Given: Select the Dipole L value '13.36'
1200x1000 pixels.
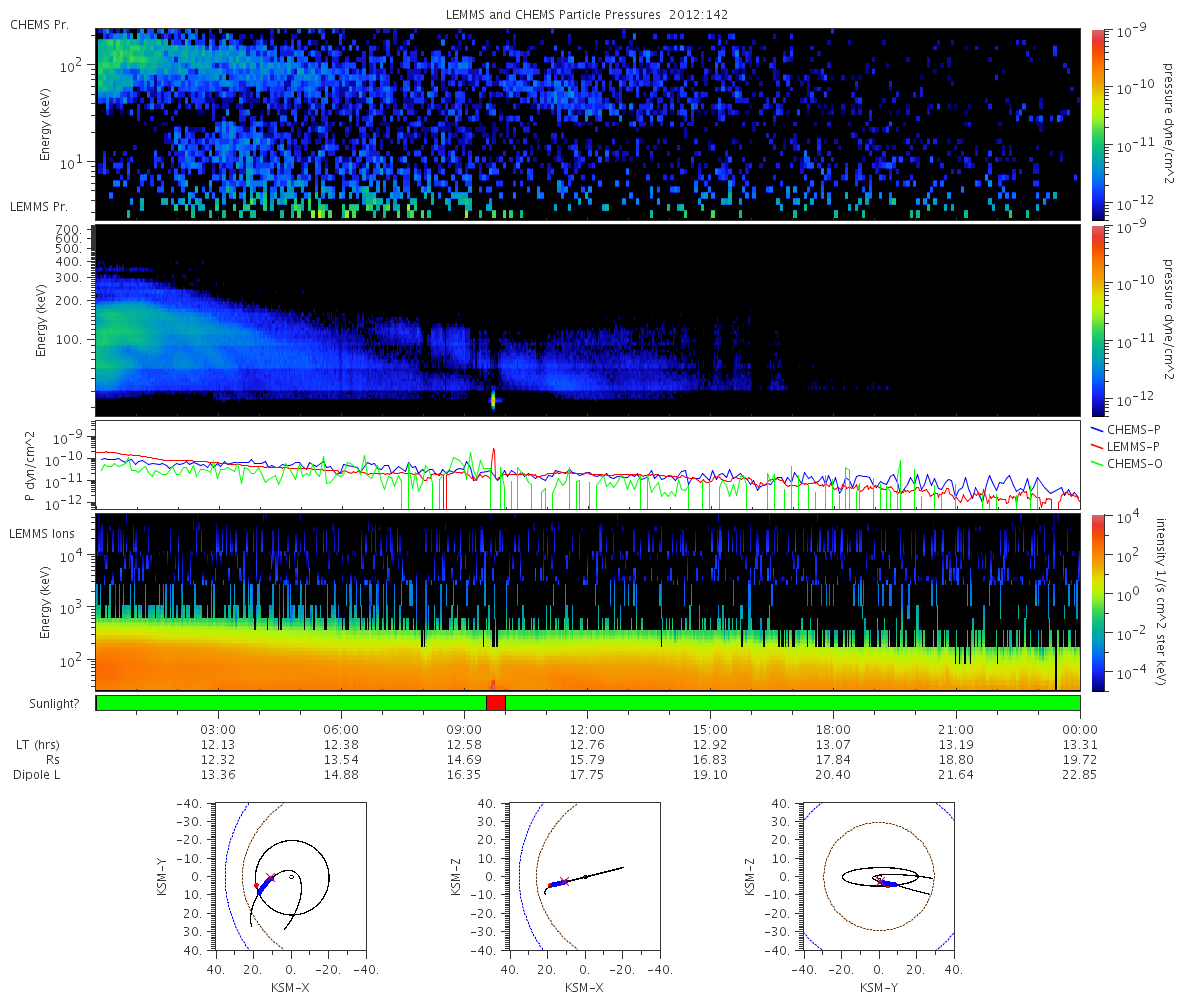Looking at the screenshot, I should (219, 775).
